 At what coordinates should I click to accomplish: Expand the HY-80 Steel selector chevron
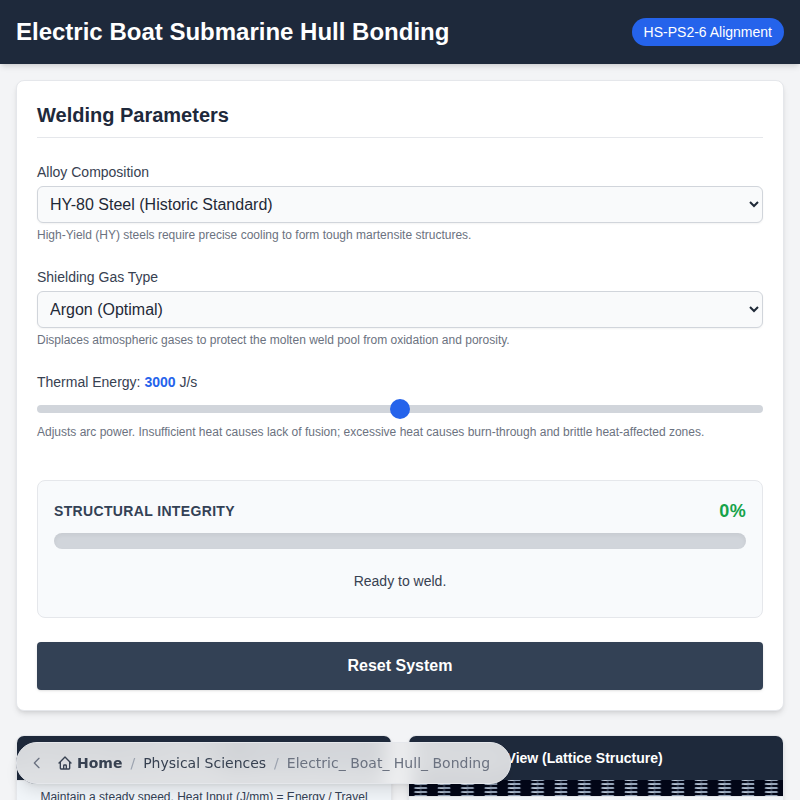(x=752, y=204)
